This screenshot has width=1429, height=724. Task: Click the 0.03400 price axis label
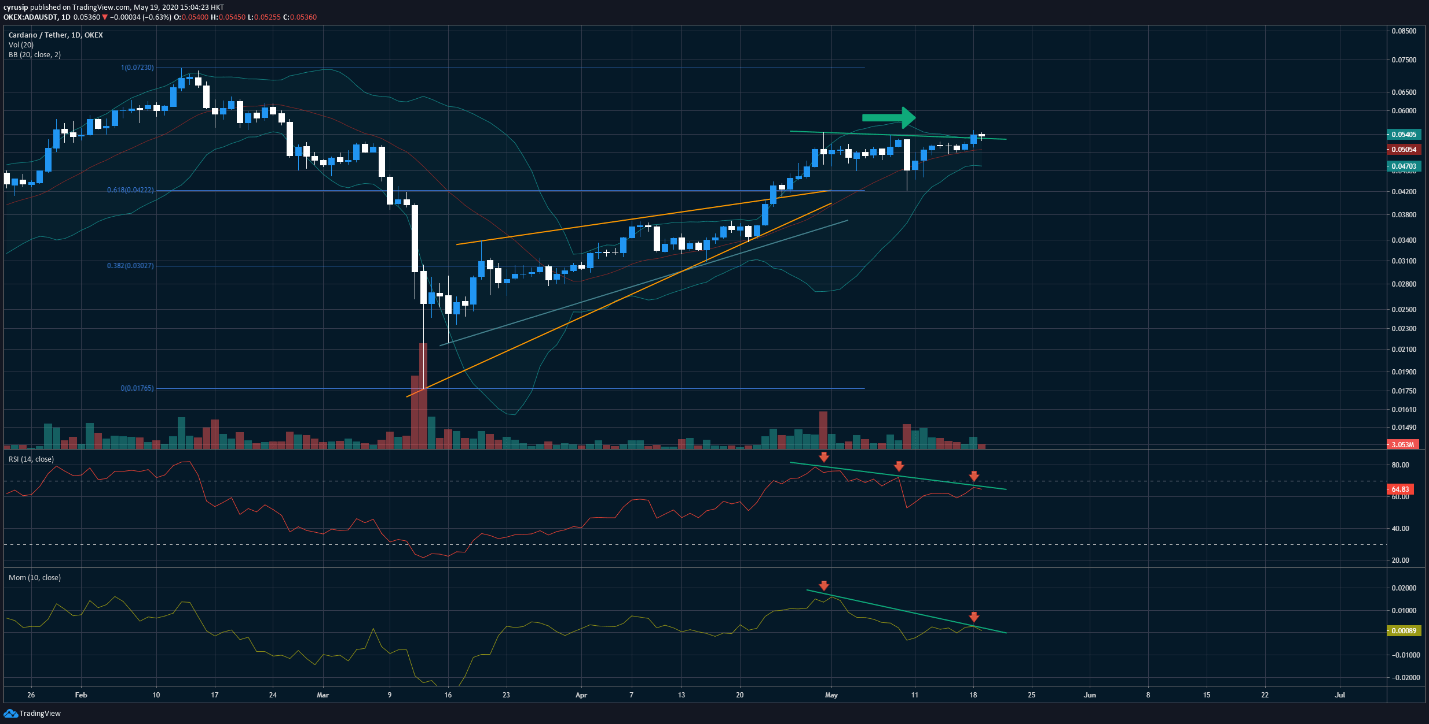(x=1404, y=240)
